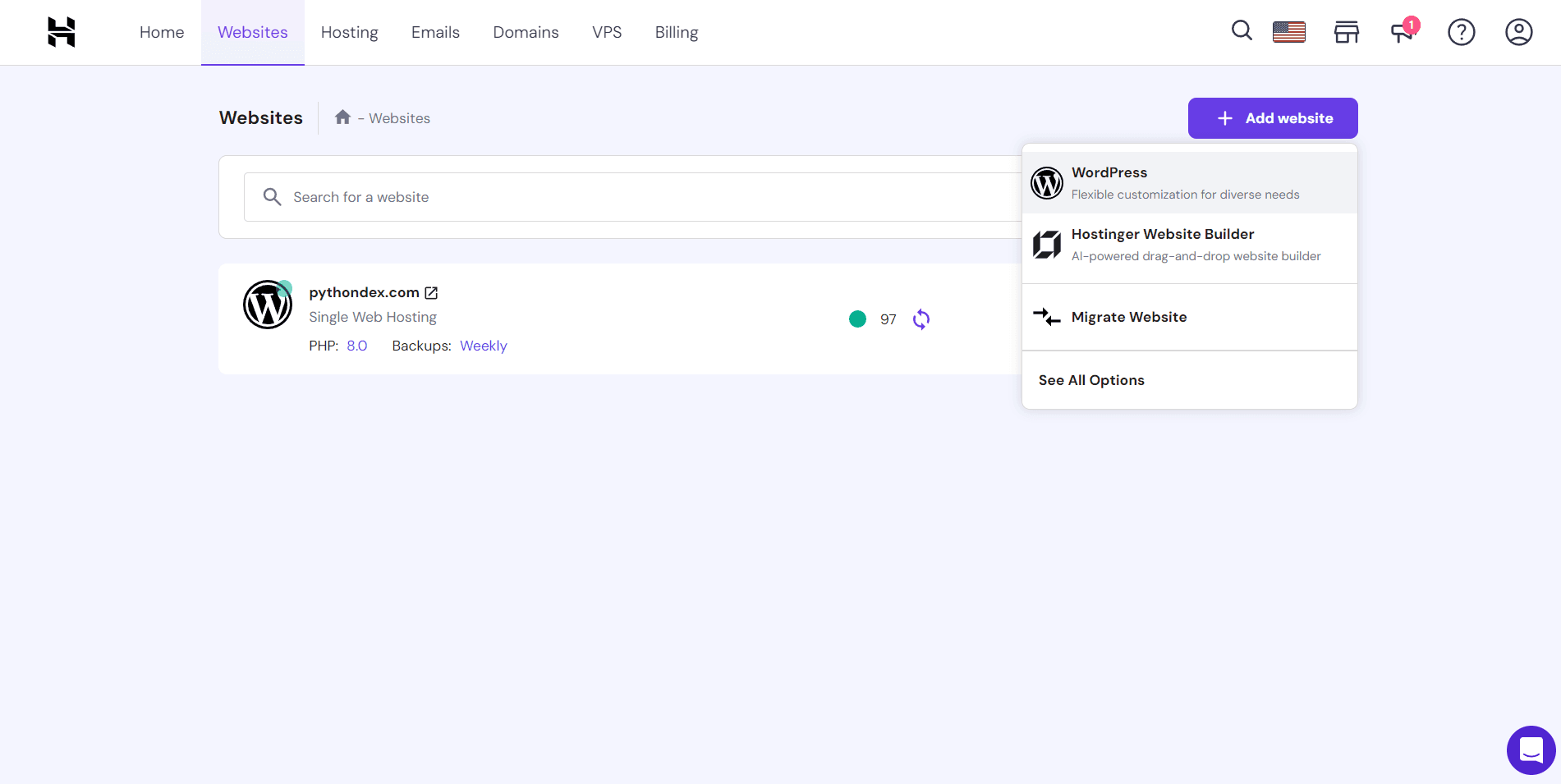1561x784 pixels.
Task: Open the intercom chat bubble
Action: point(1530,750)
